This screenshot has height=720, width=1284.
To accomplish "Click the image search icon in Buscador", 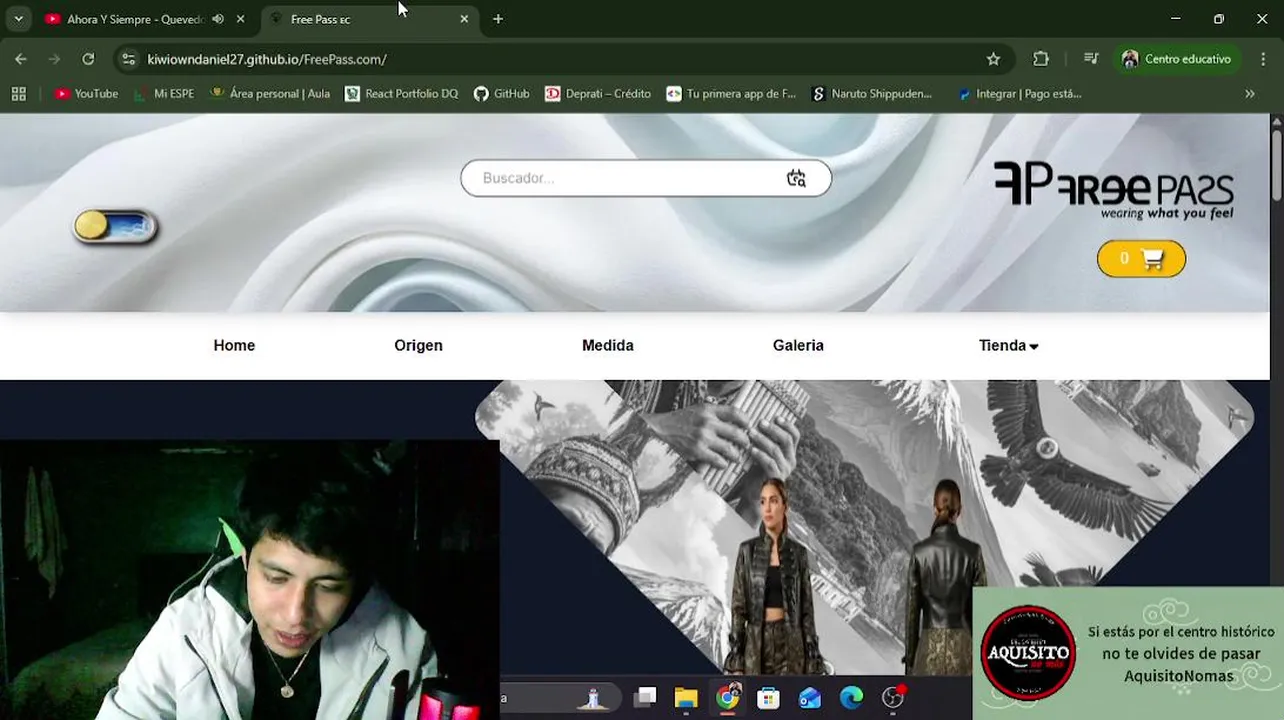I will 796,178.
